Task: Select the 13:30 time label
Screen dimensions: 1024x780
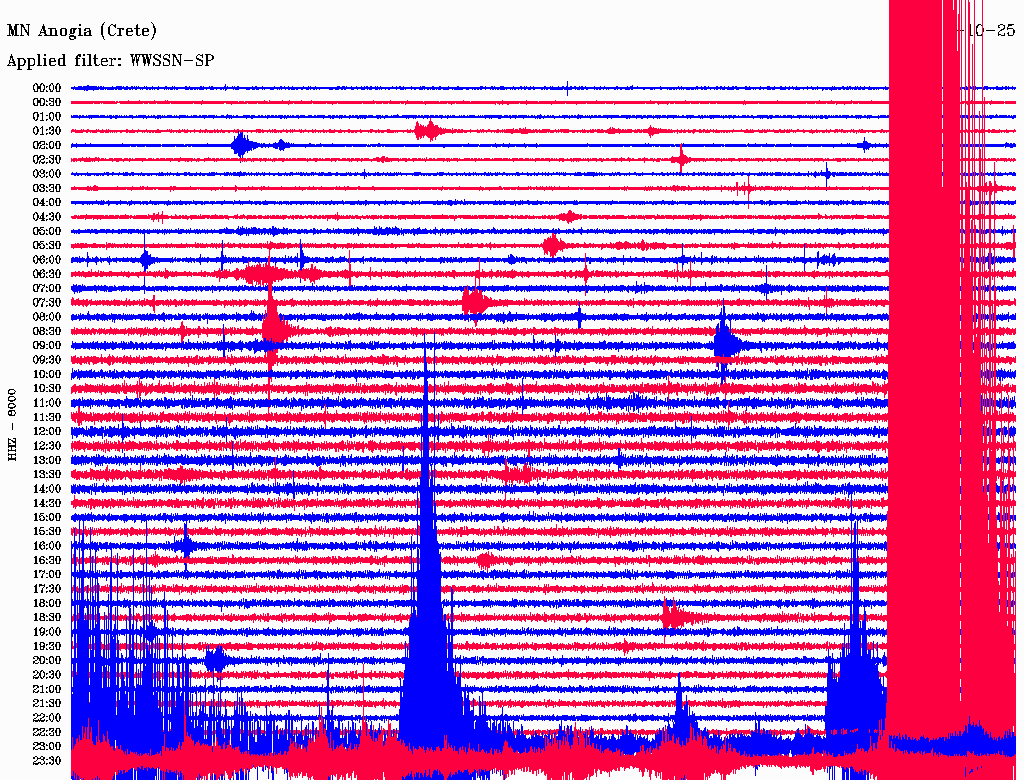Action: [x=47, y=474]
